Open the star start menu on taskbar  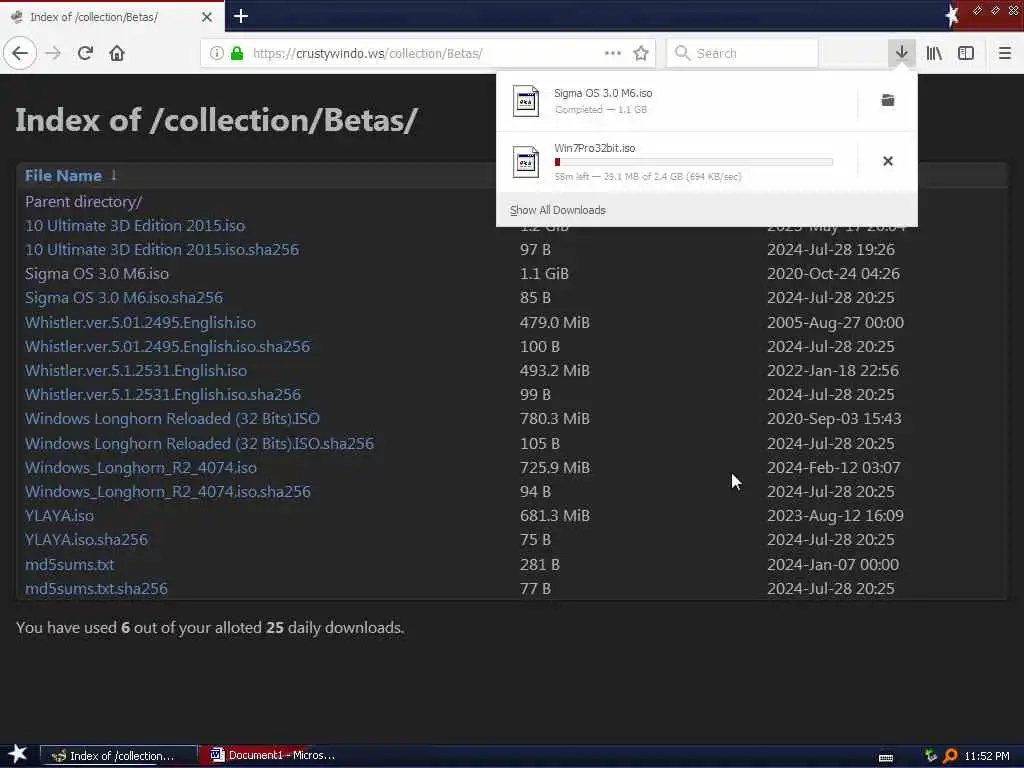pyautogui.click(x=18, y=754)
